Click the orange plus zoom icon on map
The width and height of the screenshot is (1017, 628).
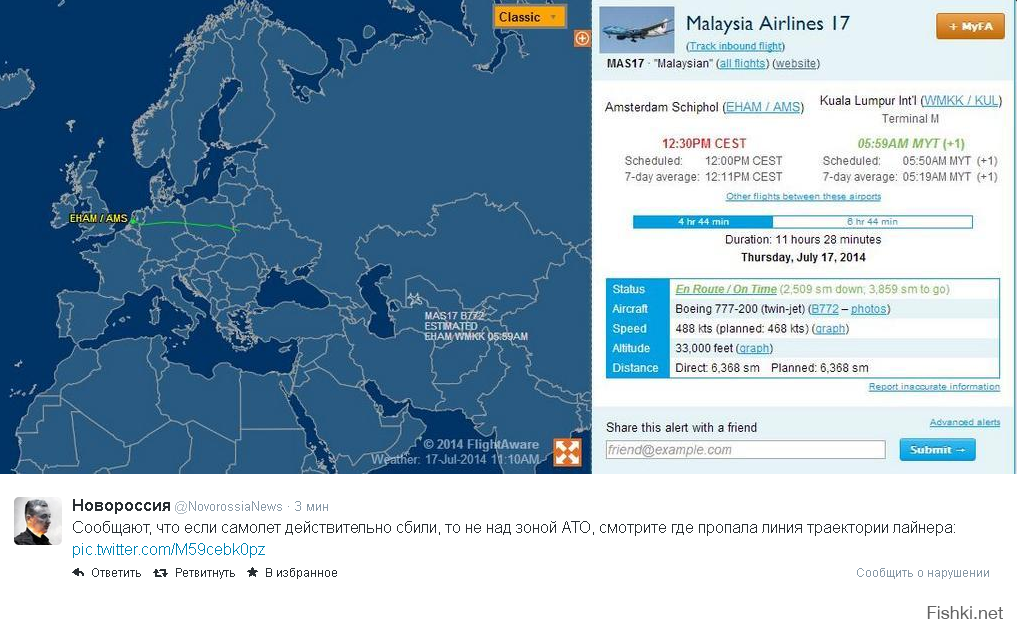tap(582, 38)
